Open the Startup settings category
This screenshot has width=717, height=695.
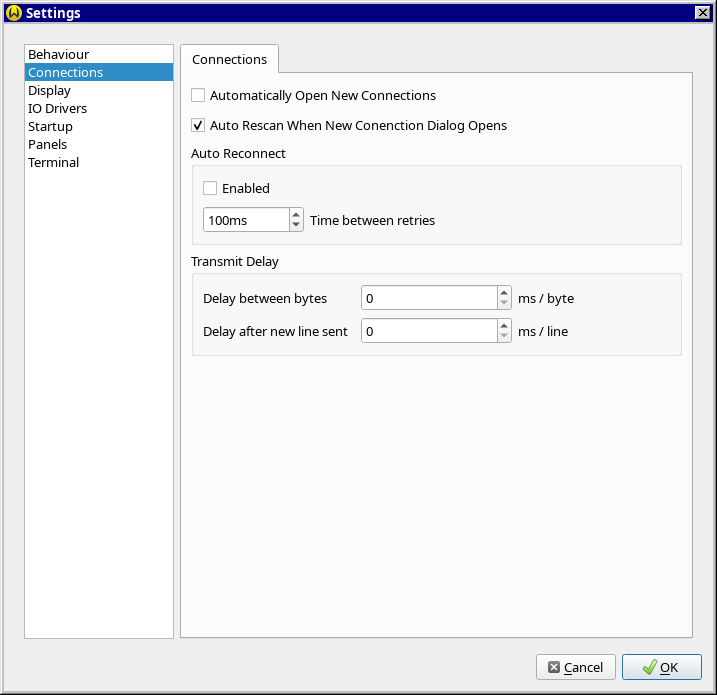click(99, 126)
